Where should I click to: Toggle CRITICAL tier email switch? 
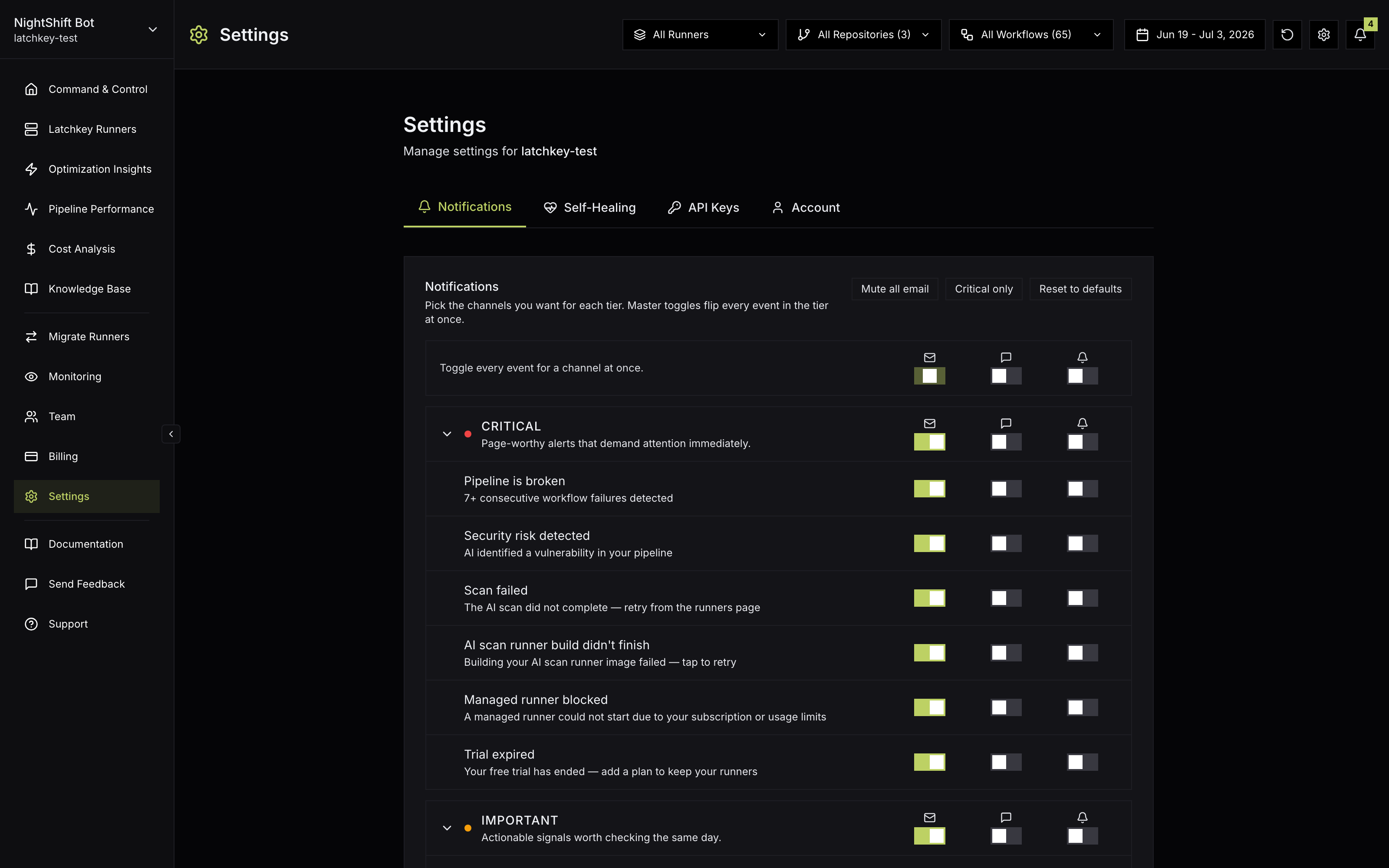click(x=930, y=442)
